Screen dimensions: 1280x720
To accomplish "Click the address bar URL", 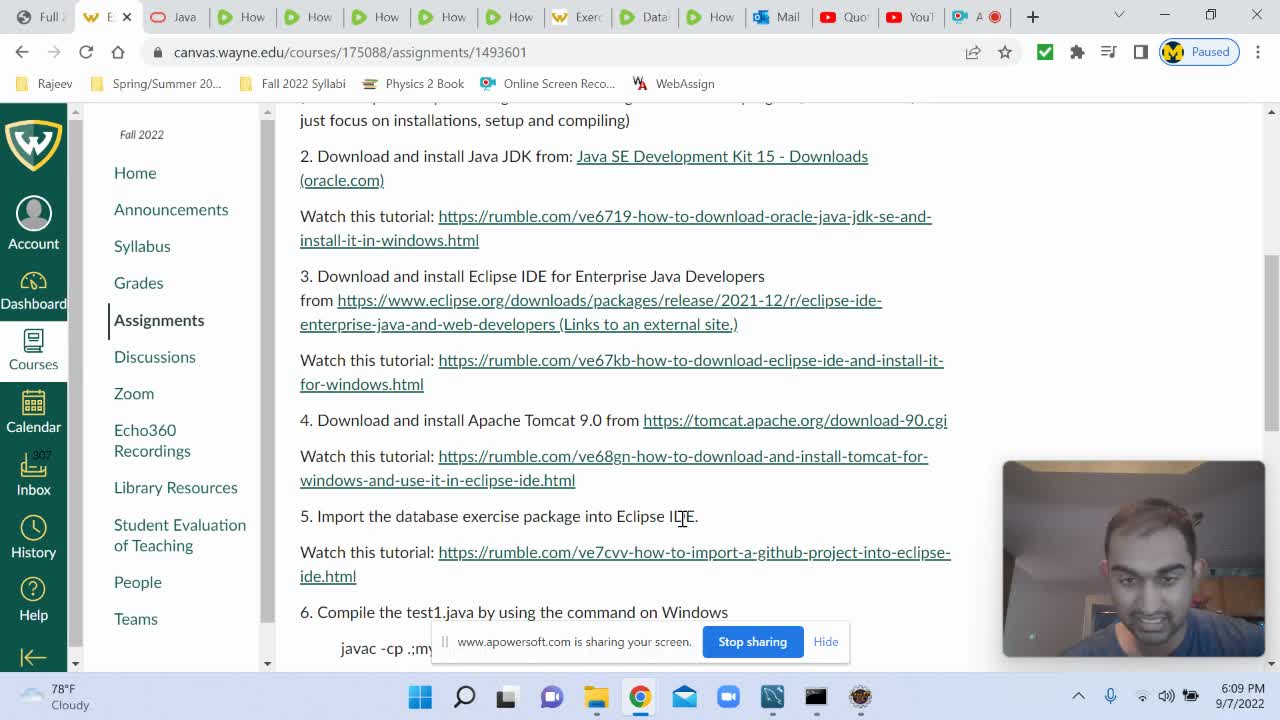I will coord(350,52).
